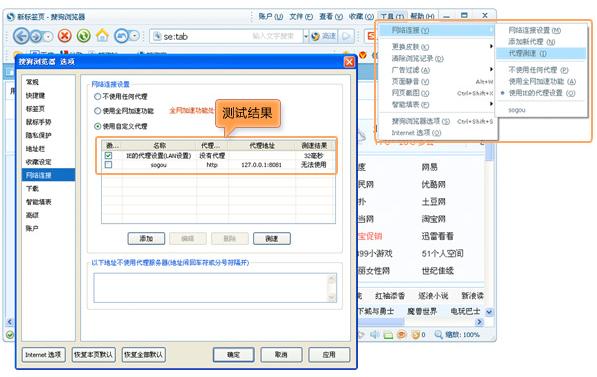597x377 pixels.
Task: Open the 查看 menu in menu bar
Action: (330, 17)
